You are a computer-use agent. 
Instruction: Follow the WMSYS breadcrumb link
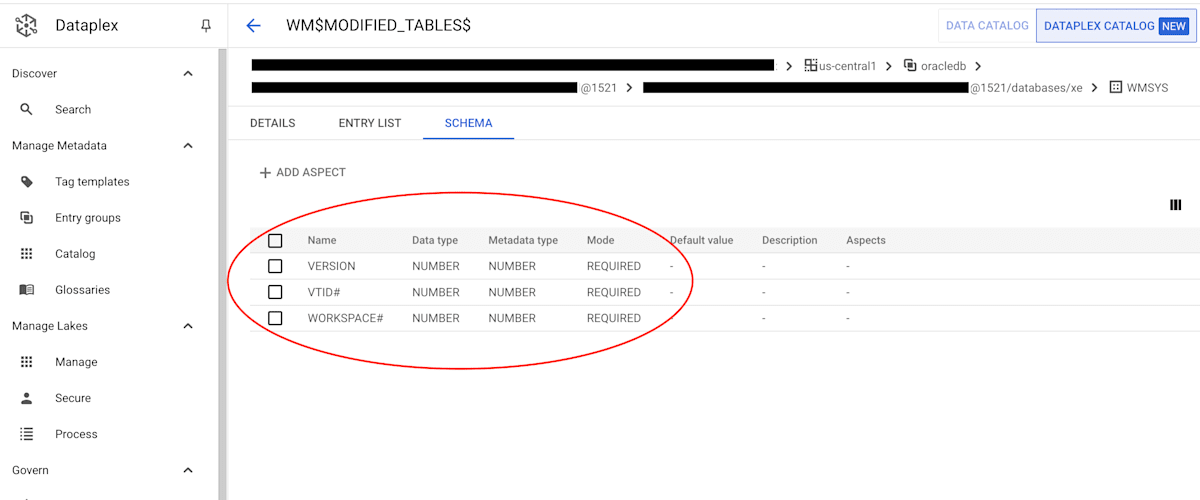click(1147, 88)
